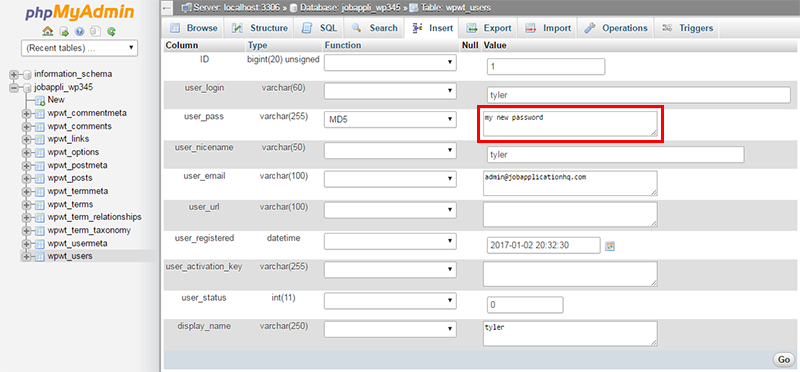Click the user_login value field
Image resolution: width=800 pixels, height=372 pixels.
(x=639, y=95)
